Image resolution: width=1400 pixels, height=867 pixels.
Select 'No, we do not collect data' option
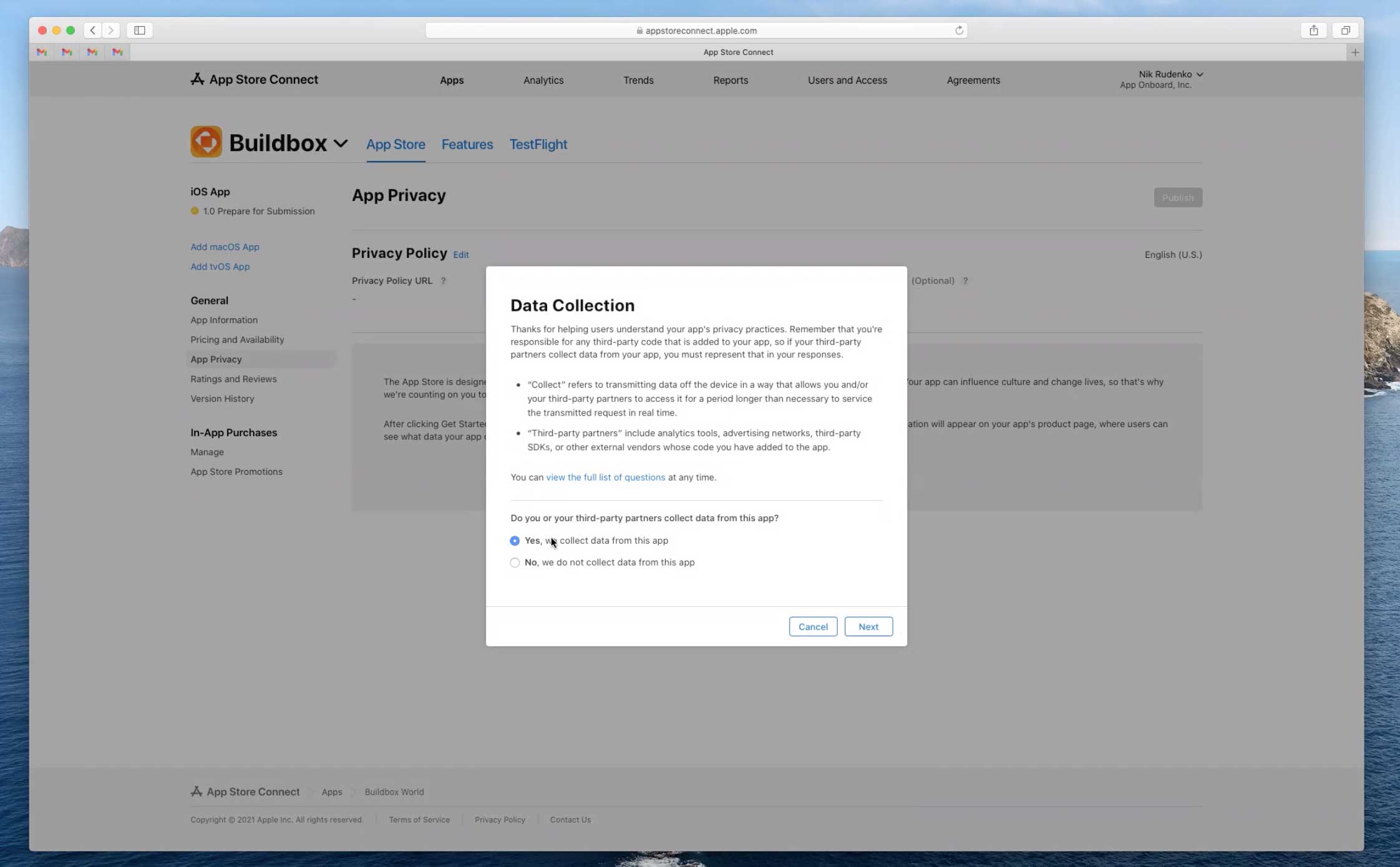pos(515,562)
